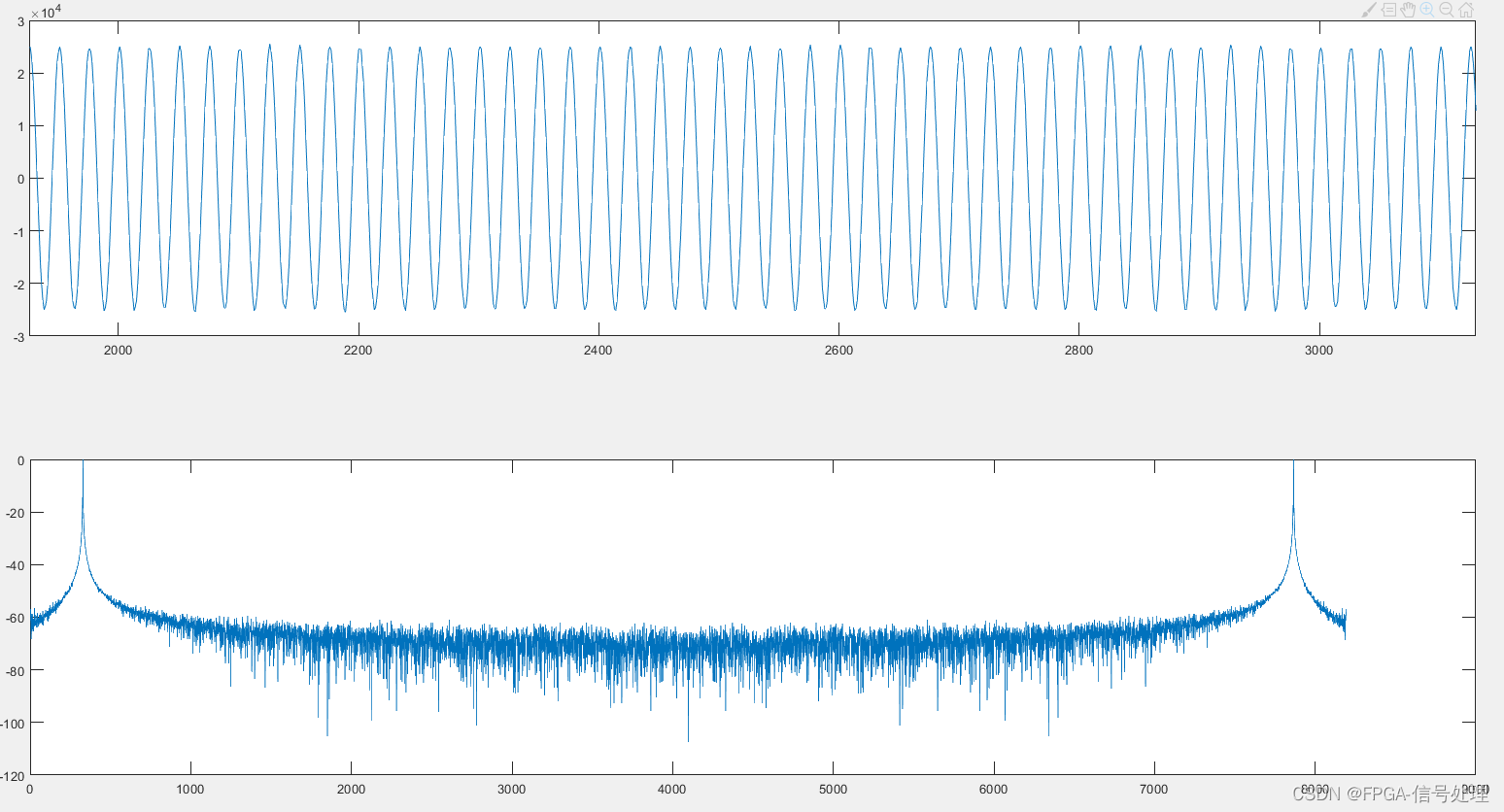Select the Zoom Out magnifier tool
This screenshot has height=812, width=1504.
point(1447,10)
